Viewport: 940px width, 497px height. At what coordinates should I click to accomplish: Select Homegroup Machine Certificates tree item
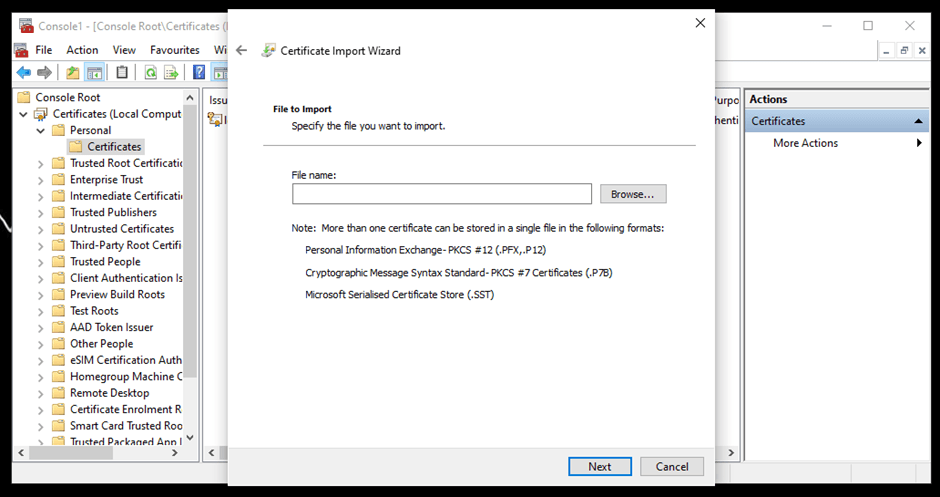pos(125,376)
